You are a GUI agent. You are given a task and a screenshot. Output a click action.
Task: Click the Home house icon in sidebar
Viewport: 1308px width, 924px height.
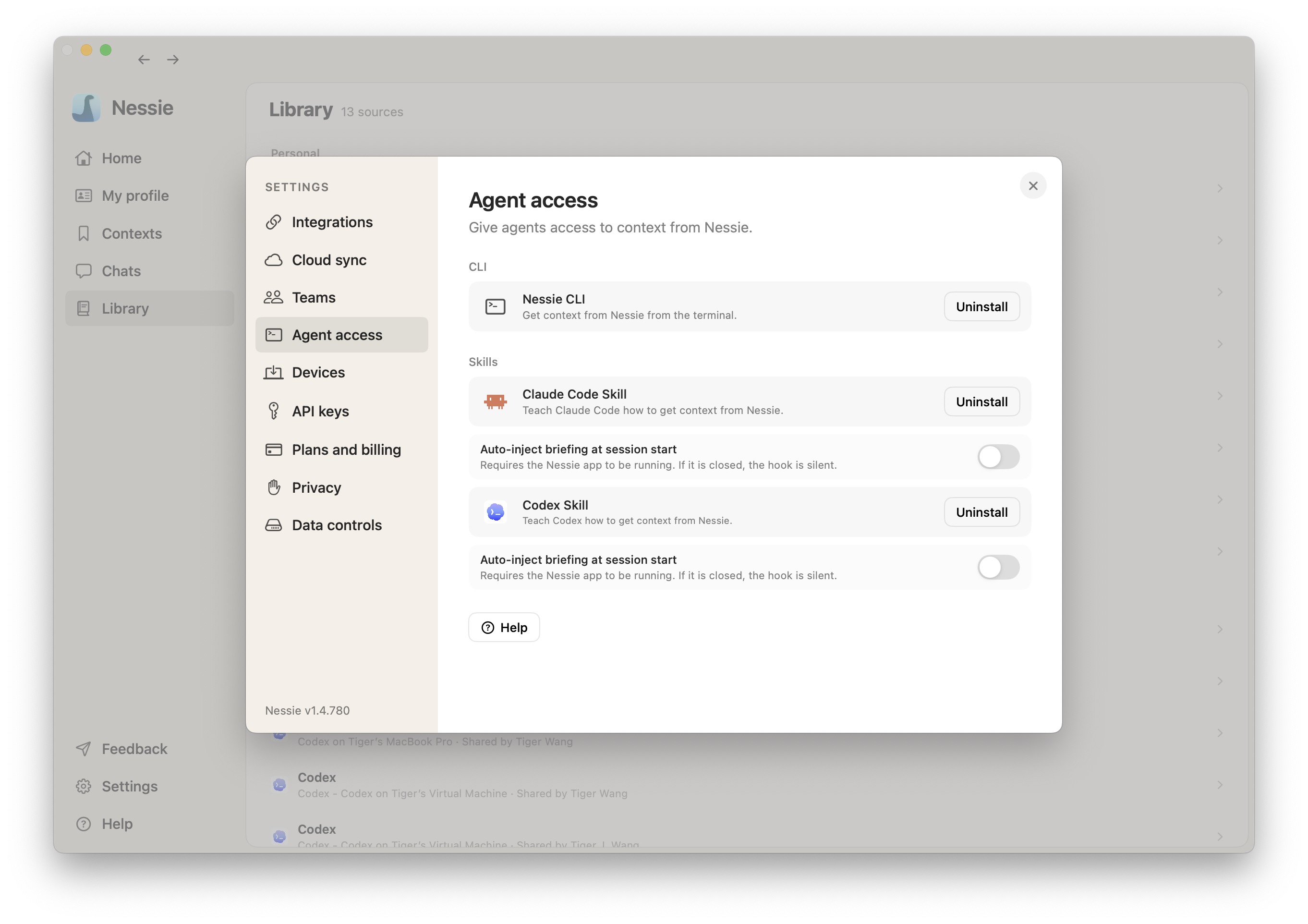click(x=83, y=158)
